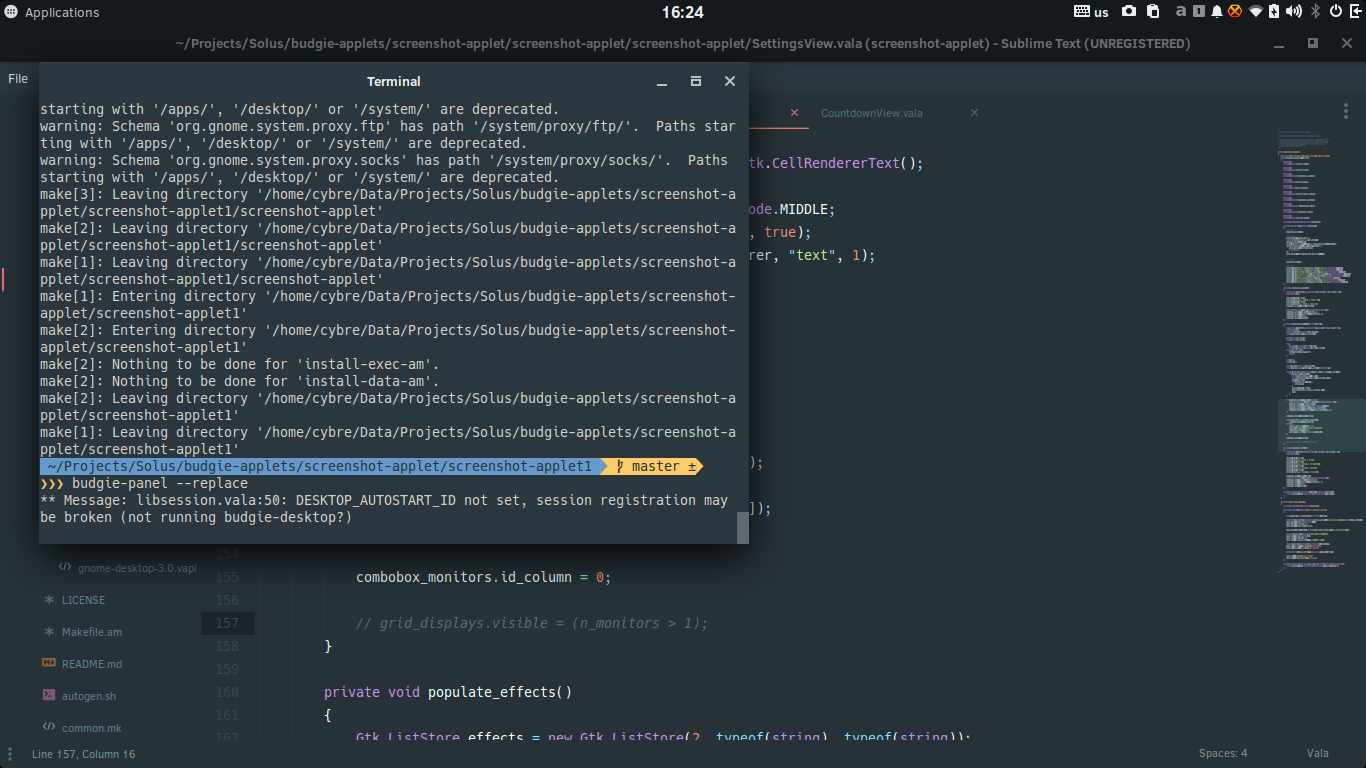Click the 'budgie-panel --replace' command line
The height and width of the screenshot is (768, 1366).
tap(160, 483)
